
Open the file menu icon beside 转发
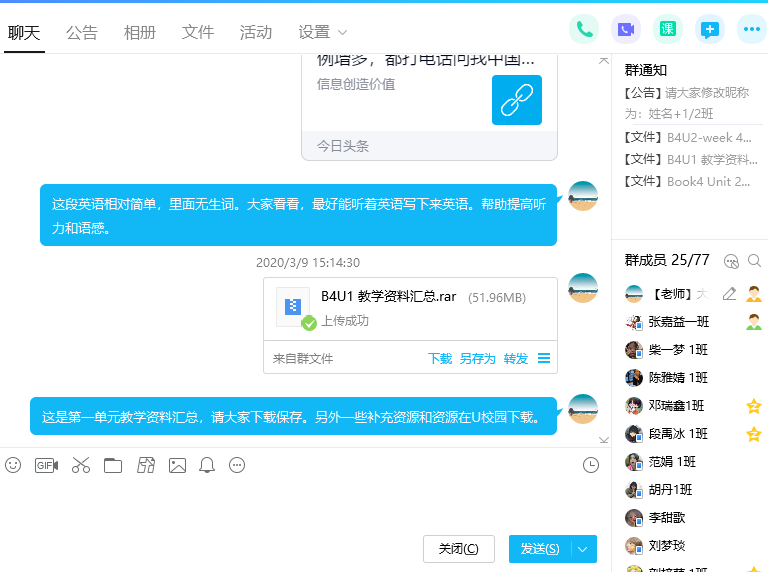click(x=544, y=358)
